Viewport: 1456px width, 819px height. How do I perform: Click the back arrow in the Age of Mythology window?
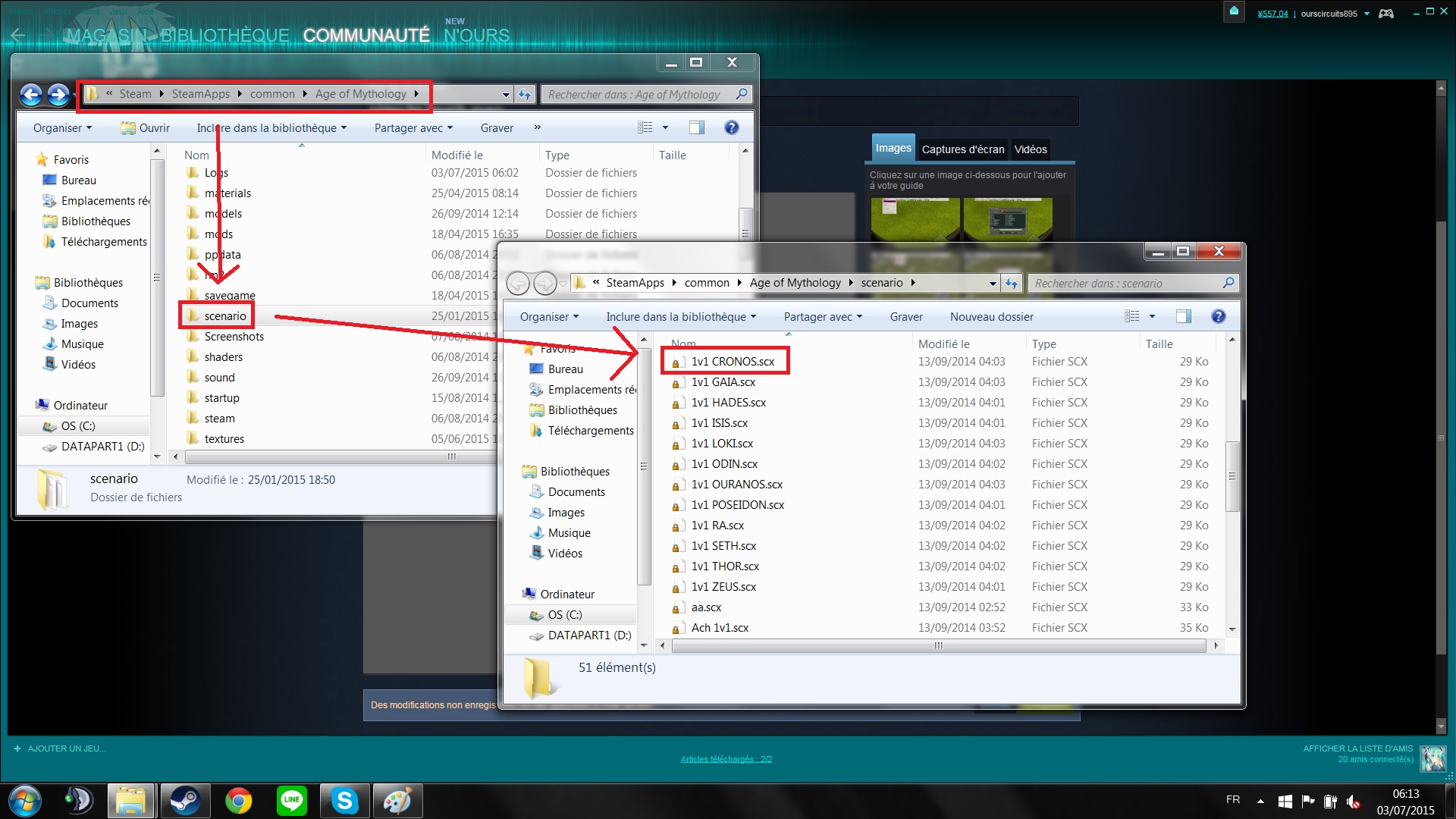click(x=32, y=95)
